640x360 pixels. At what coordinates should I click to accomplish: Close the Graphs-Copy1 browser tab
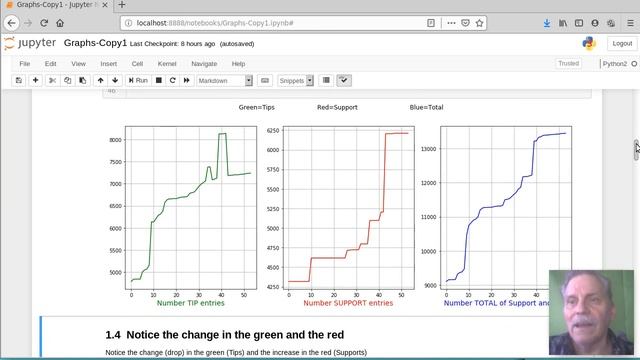tap(105, 5)
